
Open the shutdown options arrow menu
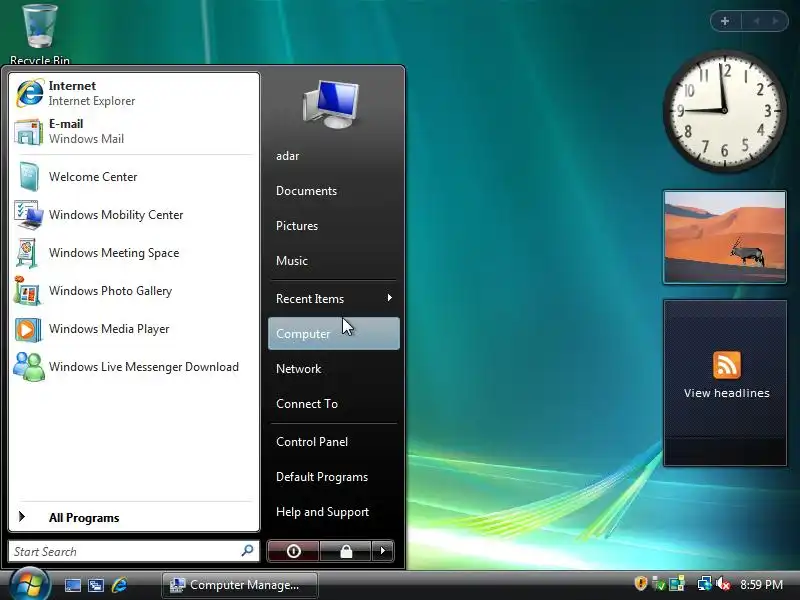pos(383,551)
